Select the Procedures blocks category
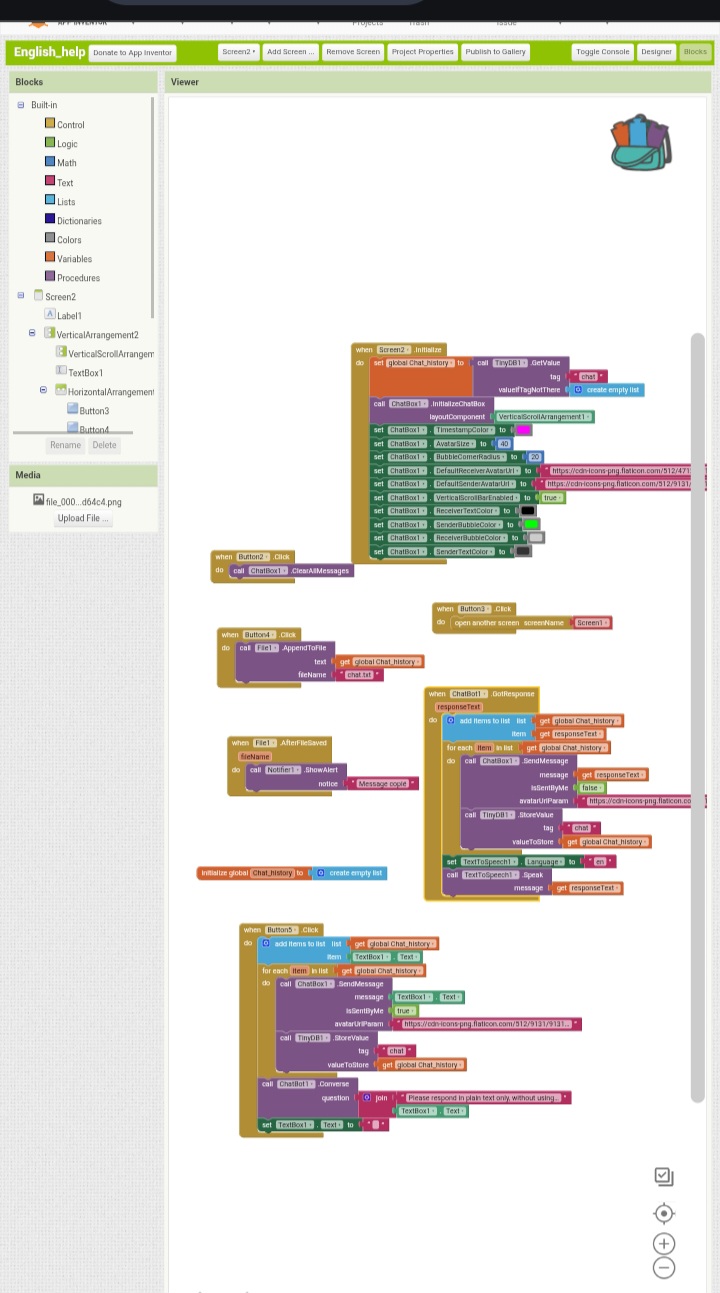This screenshot has height=1293, width=720. [78, 278]
